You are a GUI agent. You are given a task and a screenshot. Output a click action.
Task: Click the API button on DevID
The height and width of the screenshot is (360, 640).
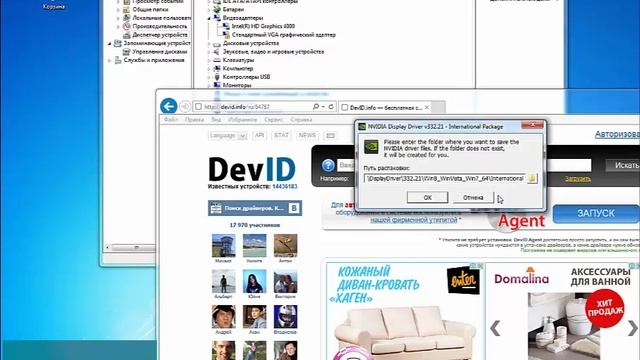(x=260, y=135)
